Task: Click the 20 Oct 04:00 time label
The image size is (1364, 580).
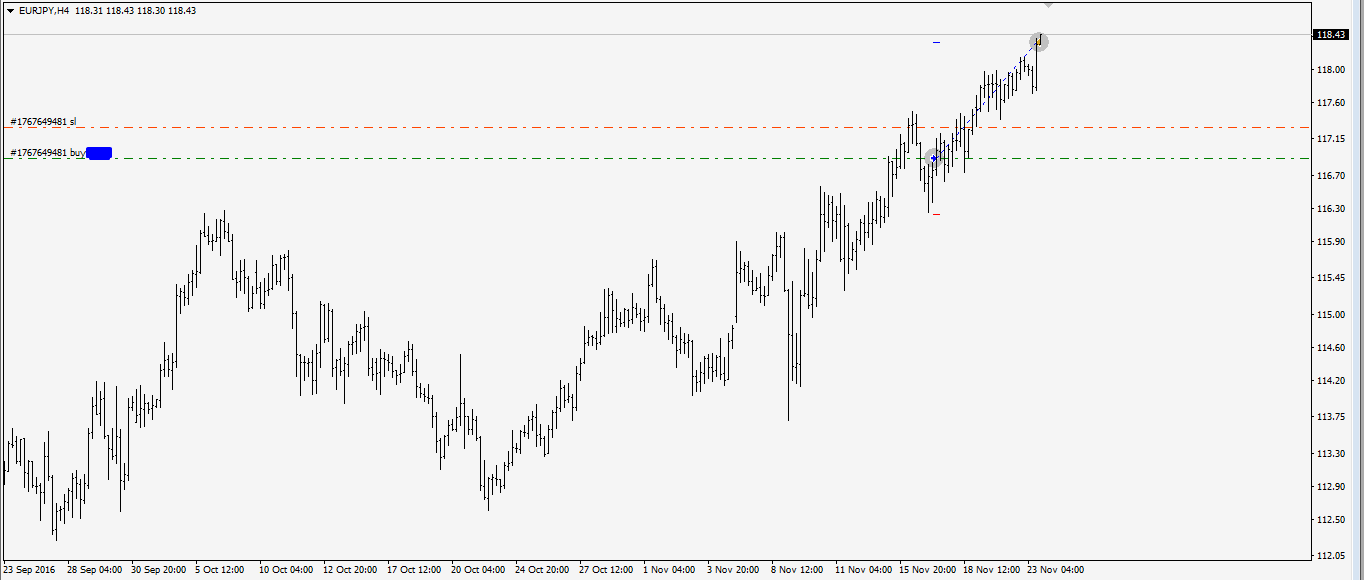Action: pos(479,570)
